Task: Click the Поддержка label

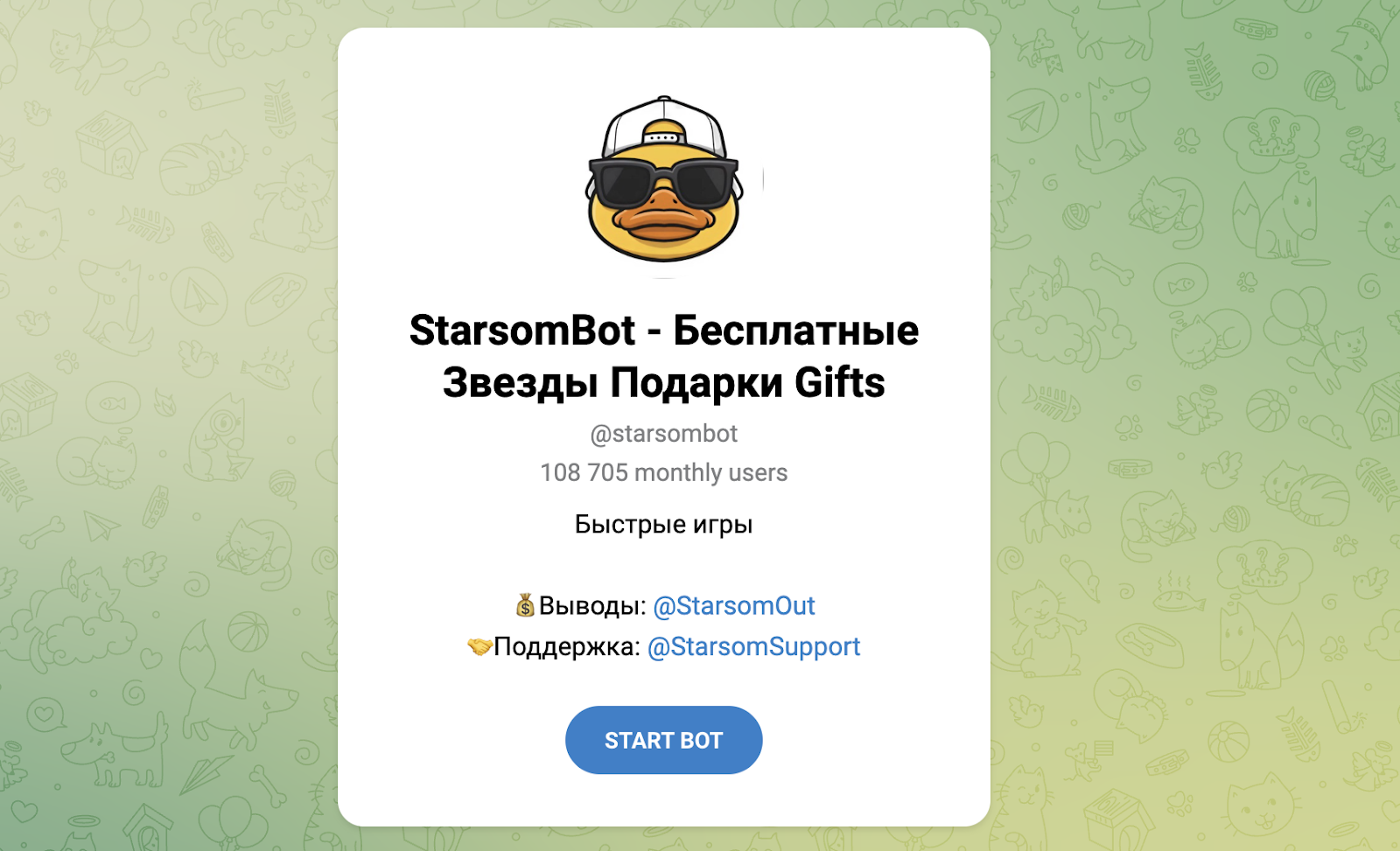Action: click(567, 646)
